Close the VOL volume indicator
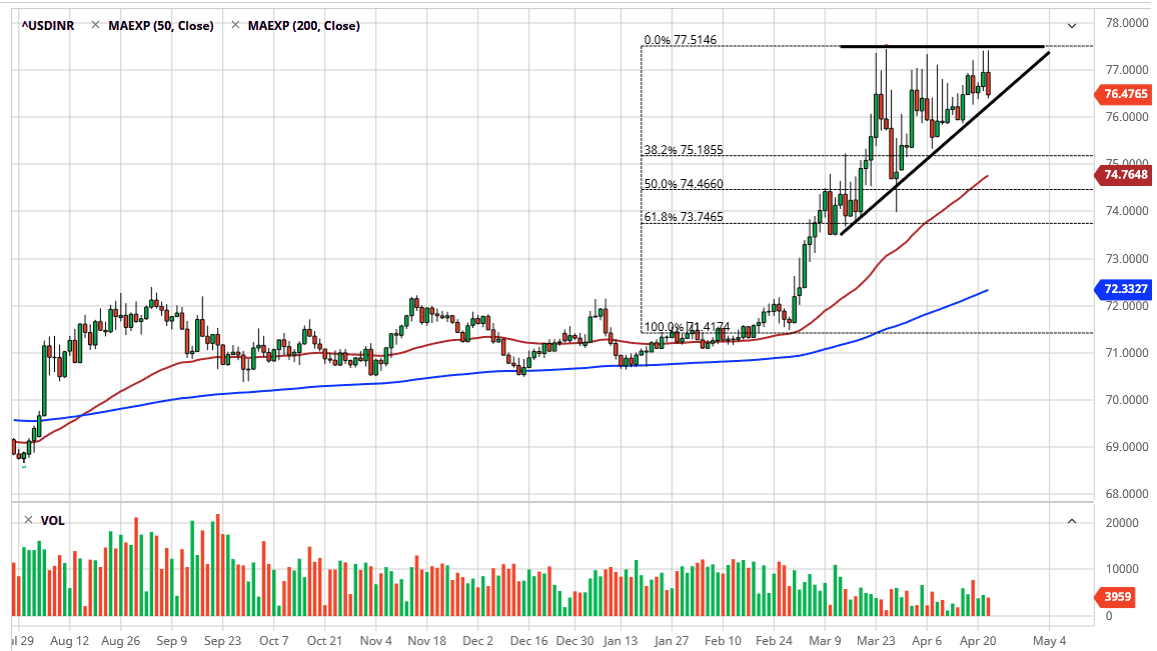The image size is (1157, 651). [28, 520]
